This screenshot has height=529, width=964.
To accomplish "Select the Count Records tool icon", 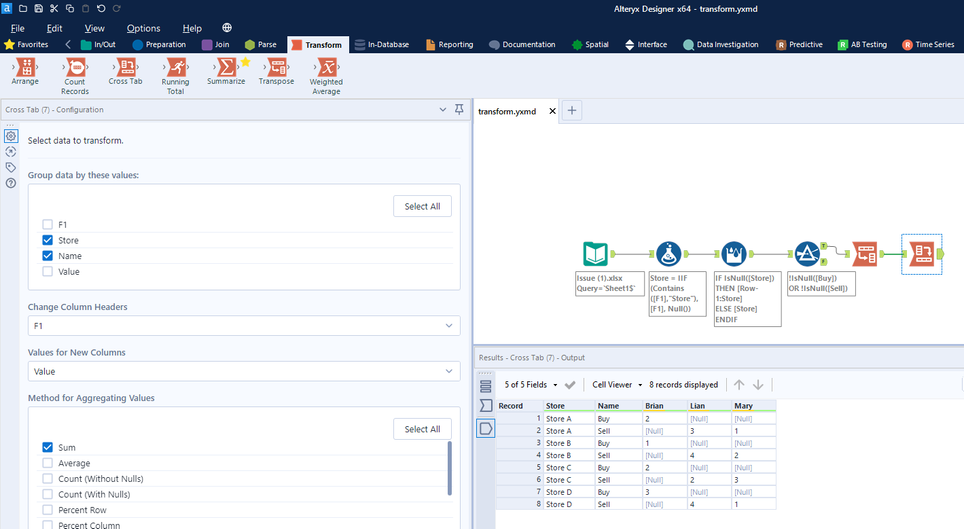I will 76,66.
